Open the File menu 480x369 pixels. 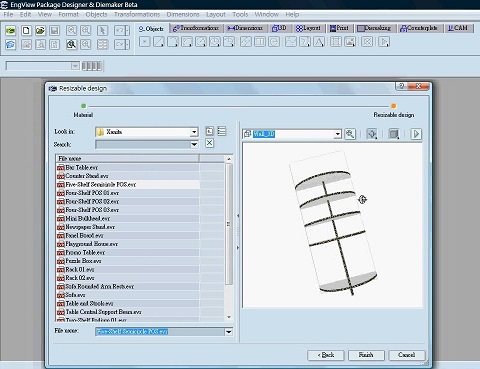[x=8, y=14]
